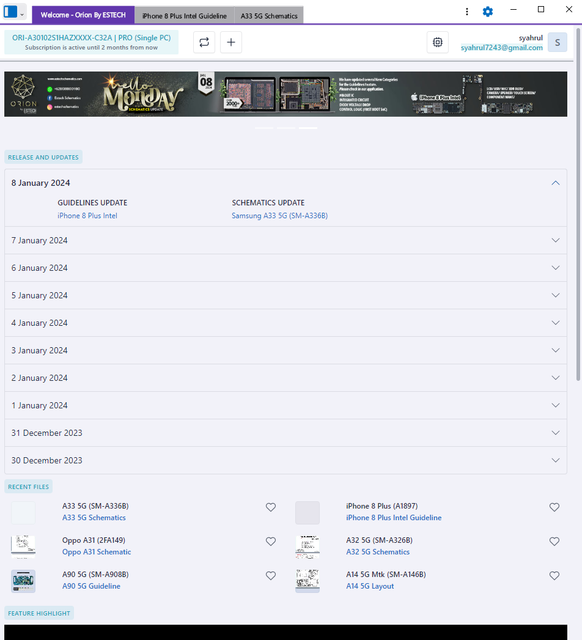Screen dimensions: 582x640
Task: Click the A32 5G file thumbnail
Action: 307,547
